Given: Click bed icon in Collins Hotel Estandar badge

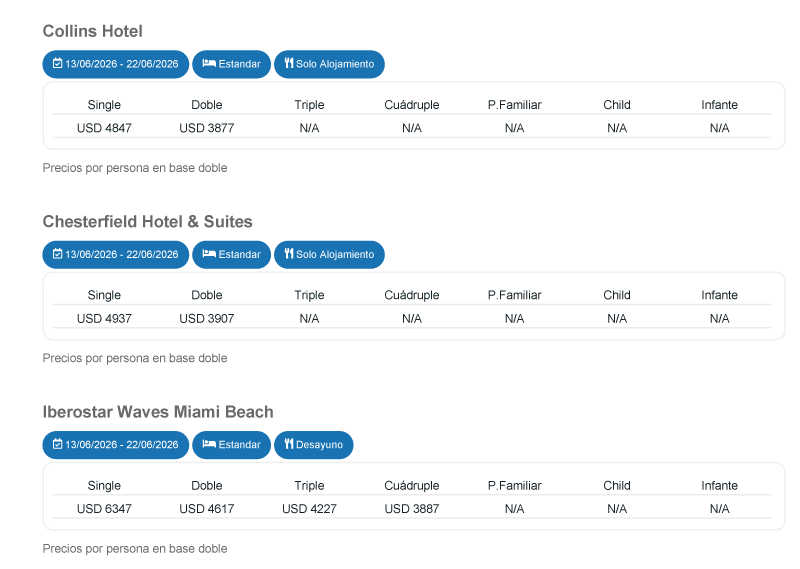Looking at the screenshot, I should (209, 64).
